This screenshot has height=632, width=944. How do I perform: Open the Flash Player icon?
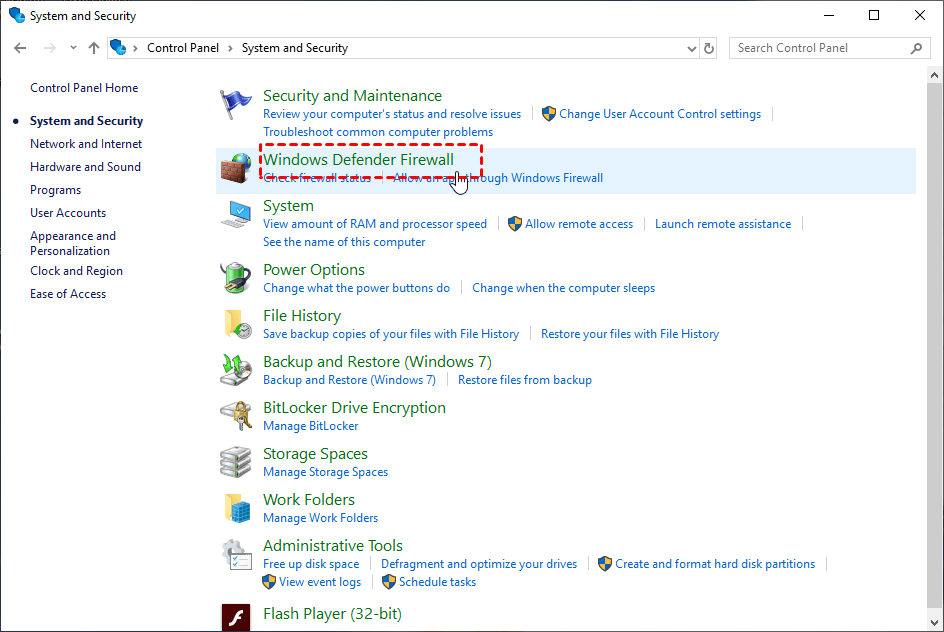[x=236, y=617]
